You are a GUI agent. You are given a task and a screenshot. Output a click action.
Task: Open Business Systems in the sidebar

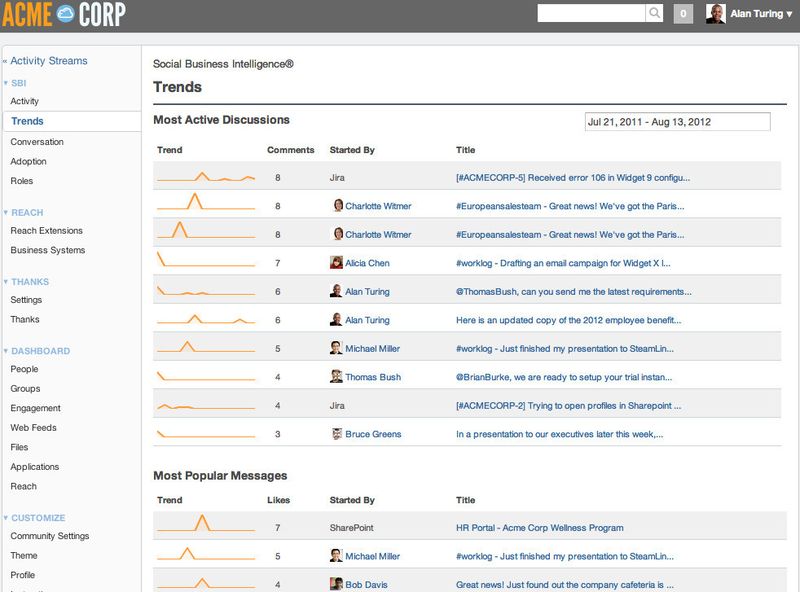47,250
